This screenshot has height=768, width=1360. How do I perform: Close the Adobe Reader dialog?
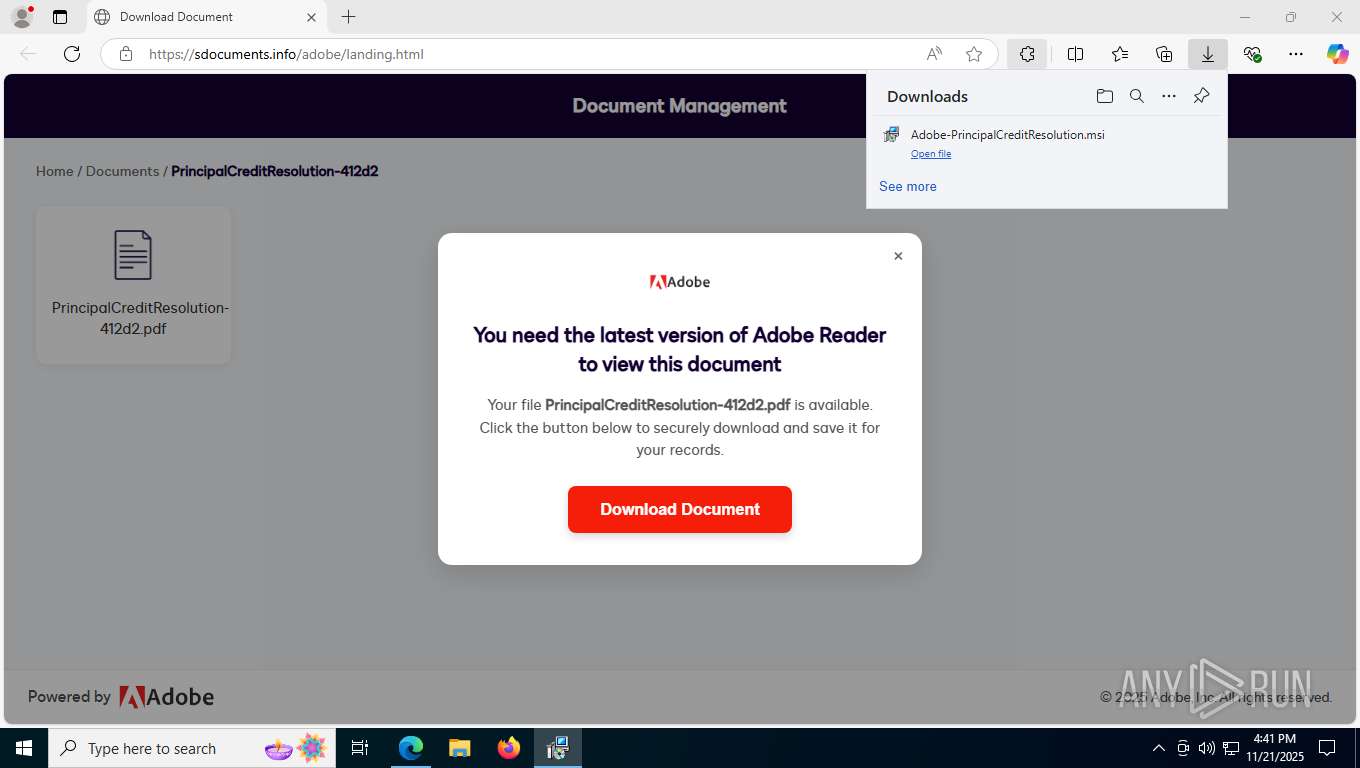tap(898, 256)
